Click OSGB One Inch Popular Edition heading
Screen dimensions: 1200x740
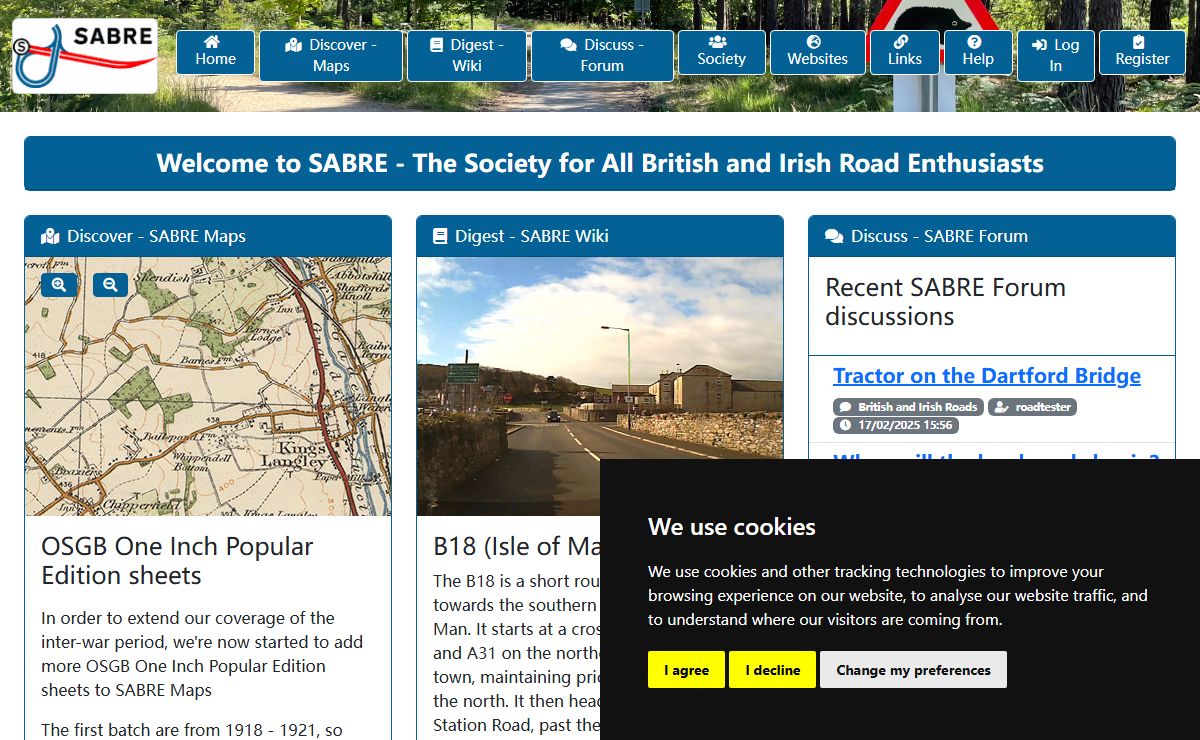point(177,561)
